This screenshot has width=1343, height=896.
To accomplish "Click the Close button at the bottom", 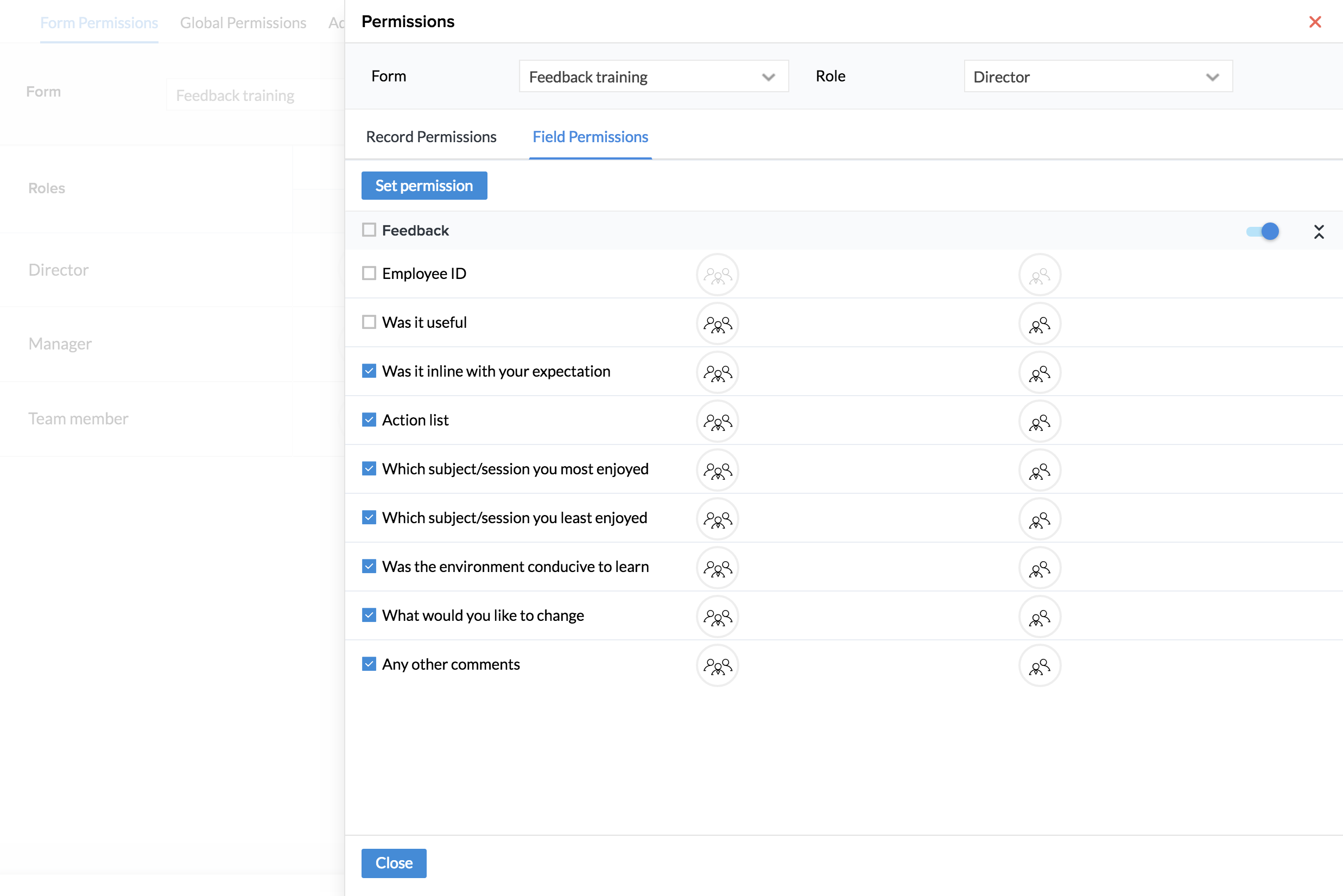I will tap(393, 863).
